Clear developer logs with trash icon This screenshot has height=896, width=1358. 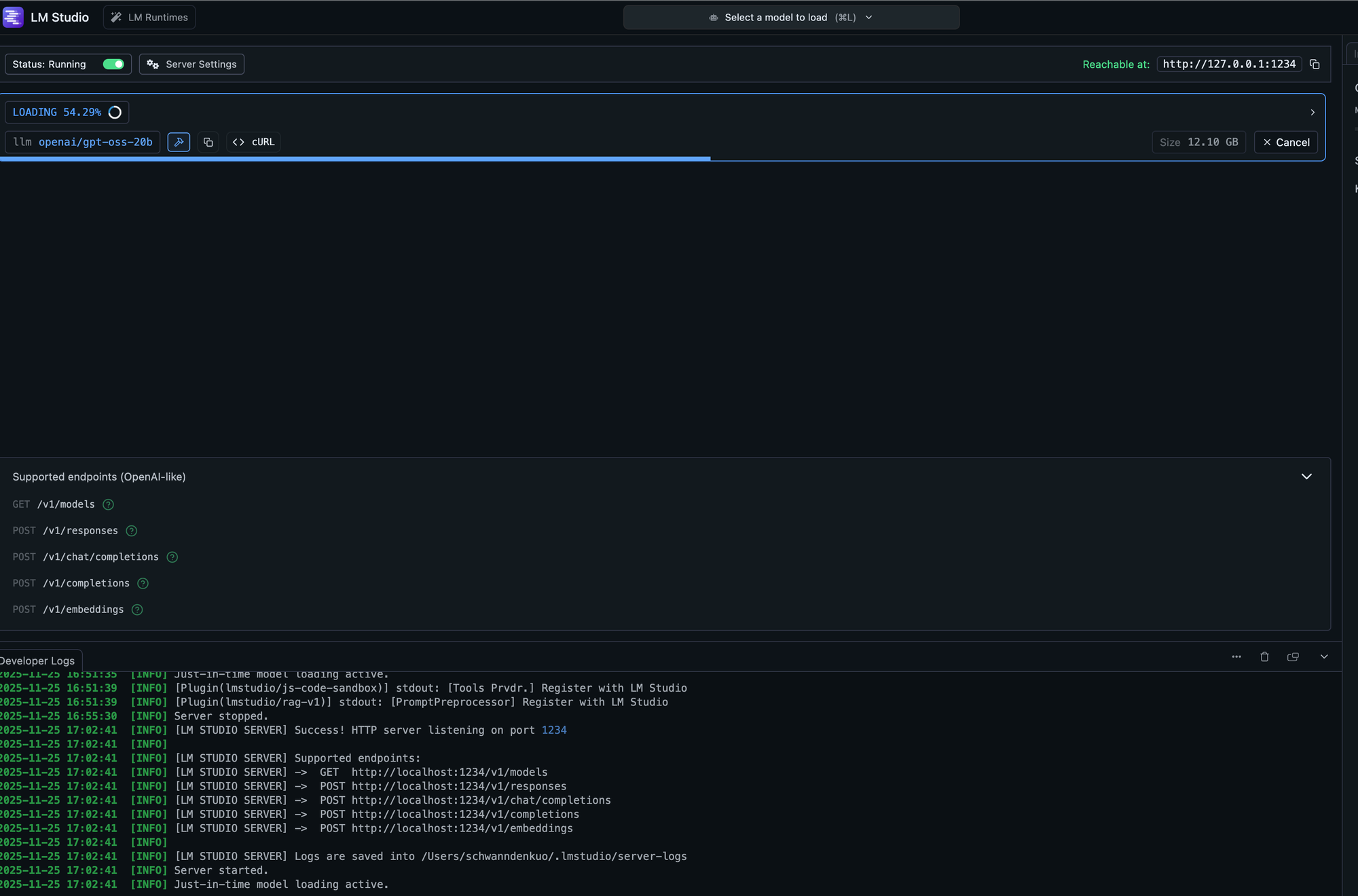(1264, 656)
